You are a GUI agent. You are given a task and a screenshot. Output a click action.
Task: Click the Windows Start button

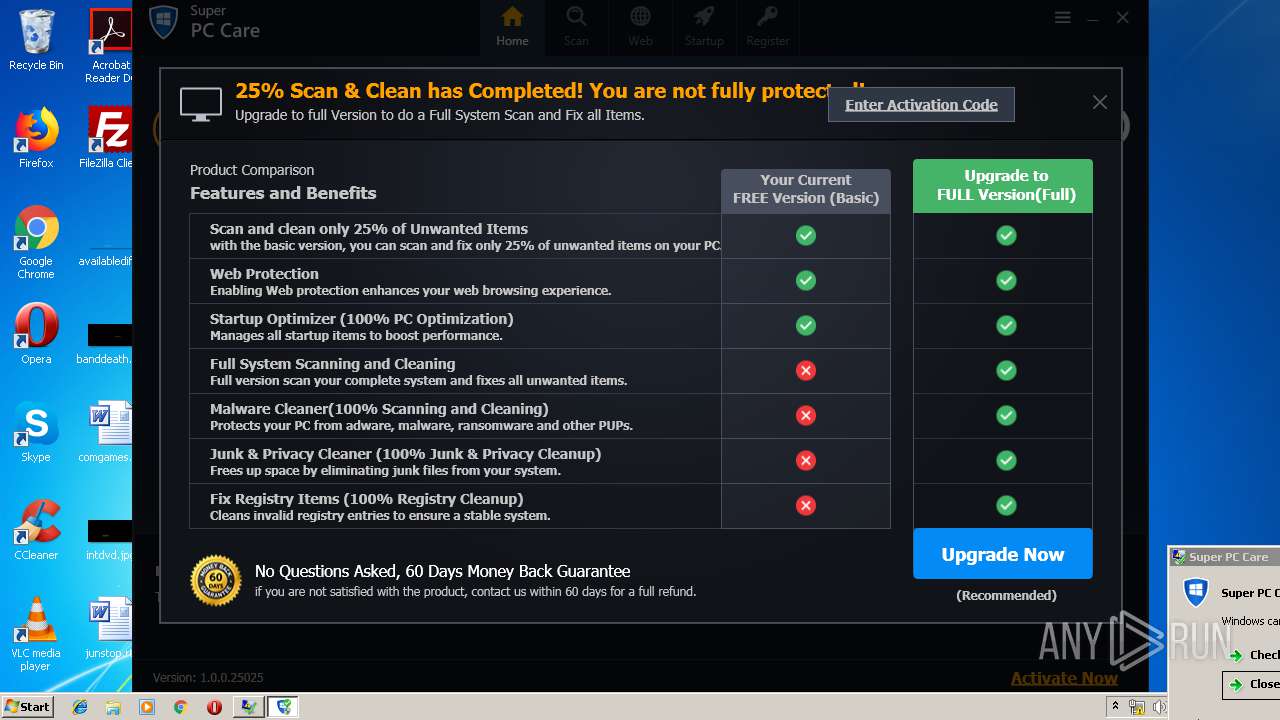pyautogui.click(x=28, y=706)
